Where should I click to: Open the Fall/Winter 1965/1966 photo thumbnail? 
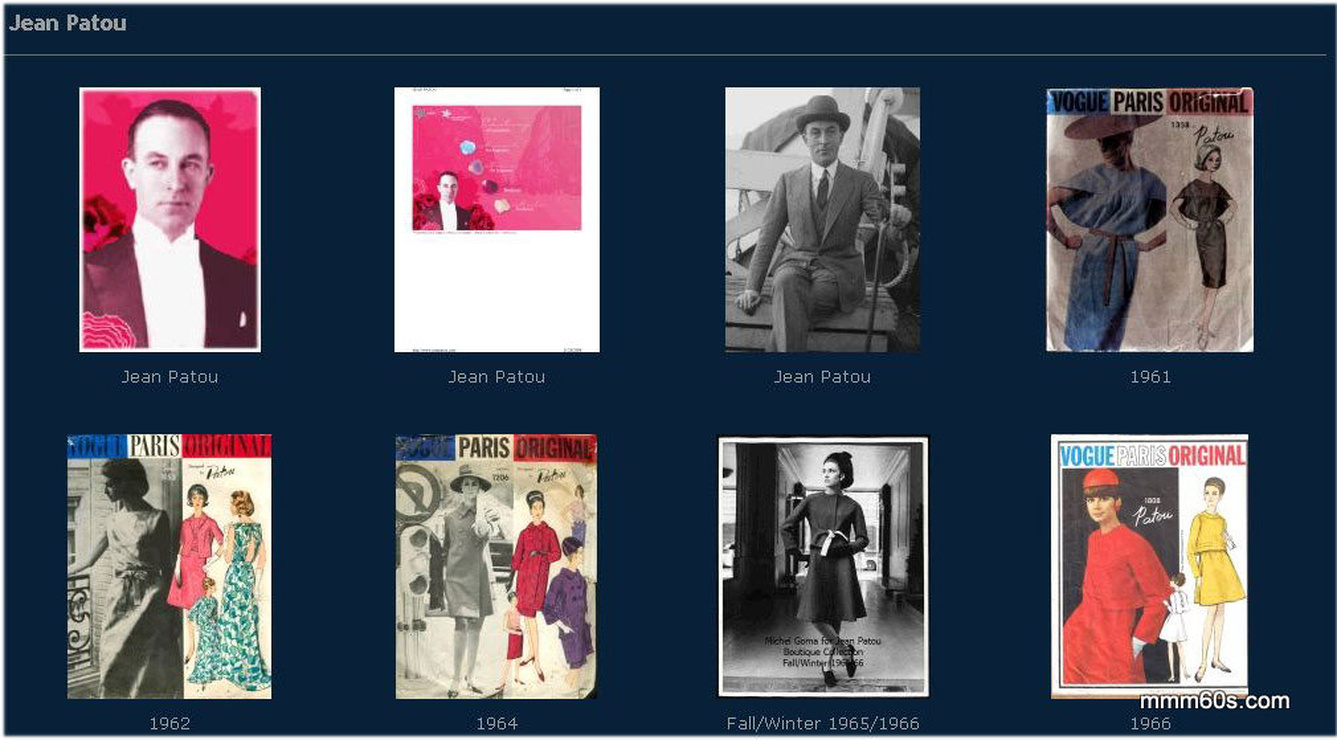click(823, 566)
